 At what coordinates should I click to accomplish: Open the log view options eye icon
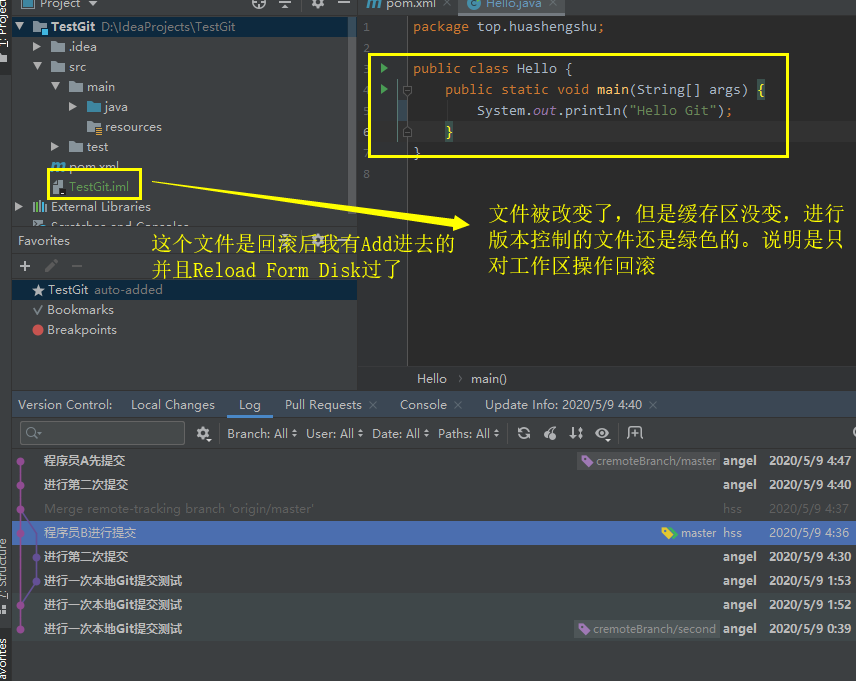[x=602, y=433]
